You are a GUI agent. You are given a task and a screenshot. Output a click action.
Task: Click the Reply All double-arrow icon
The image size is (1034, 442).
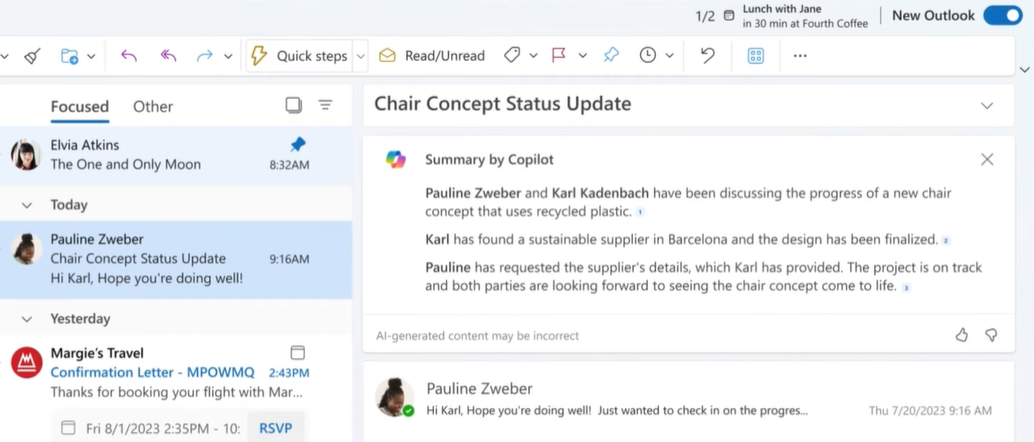[168, 56]
